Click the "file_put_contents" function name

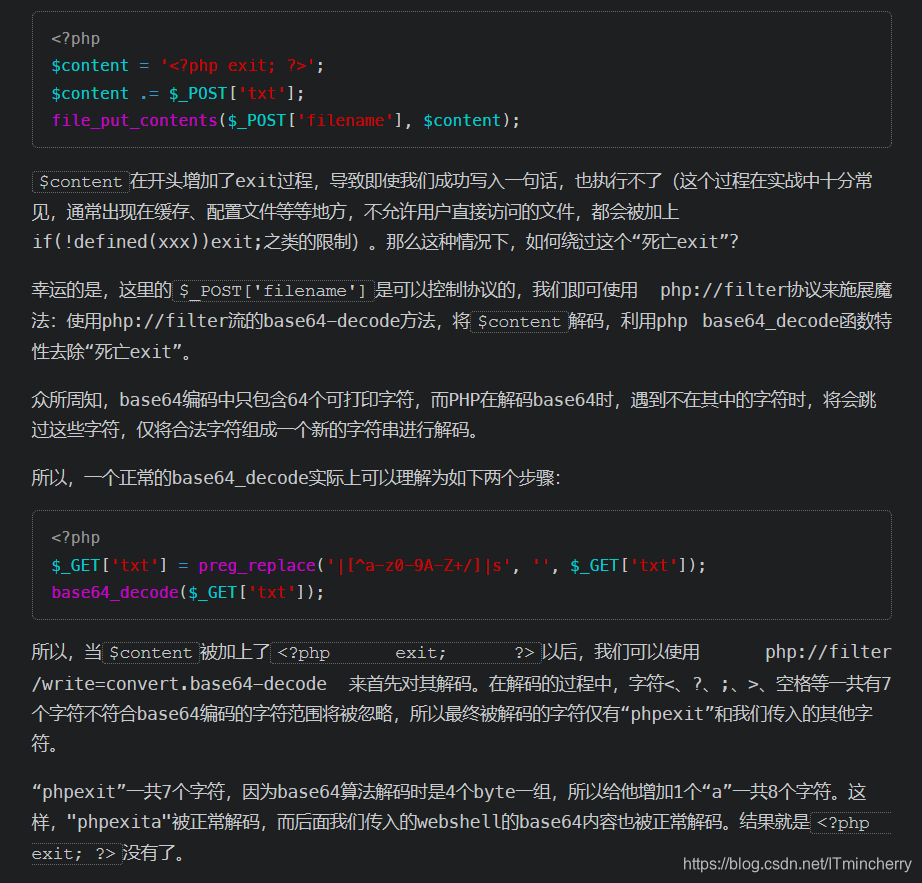click(x=135, y=121)
